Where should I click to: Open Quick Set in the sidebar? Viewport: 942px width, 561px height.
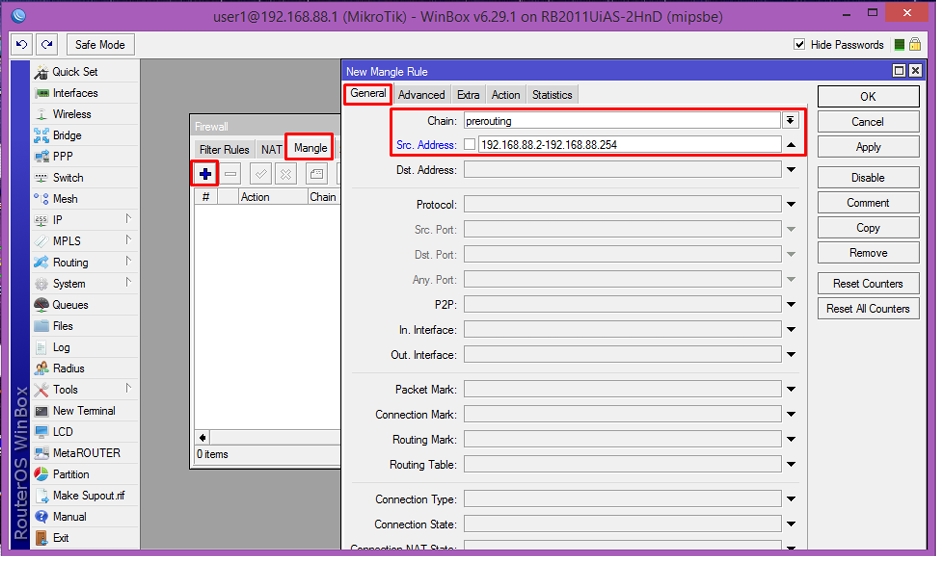coord(74,72)
